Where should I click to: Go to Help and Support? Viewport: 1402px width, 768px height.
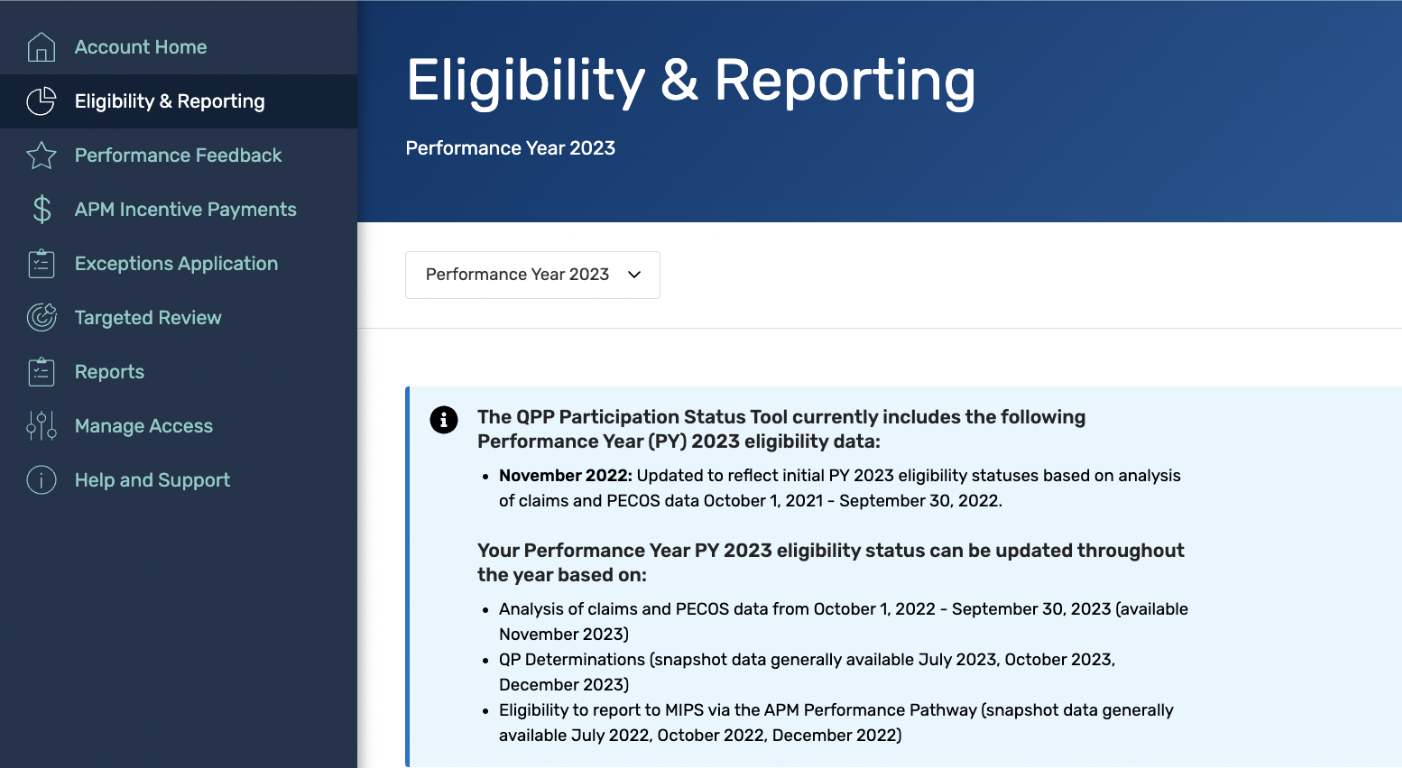coord(152,479)
